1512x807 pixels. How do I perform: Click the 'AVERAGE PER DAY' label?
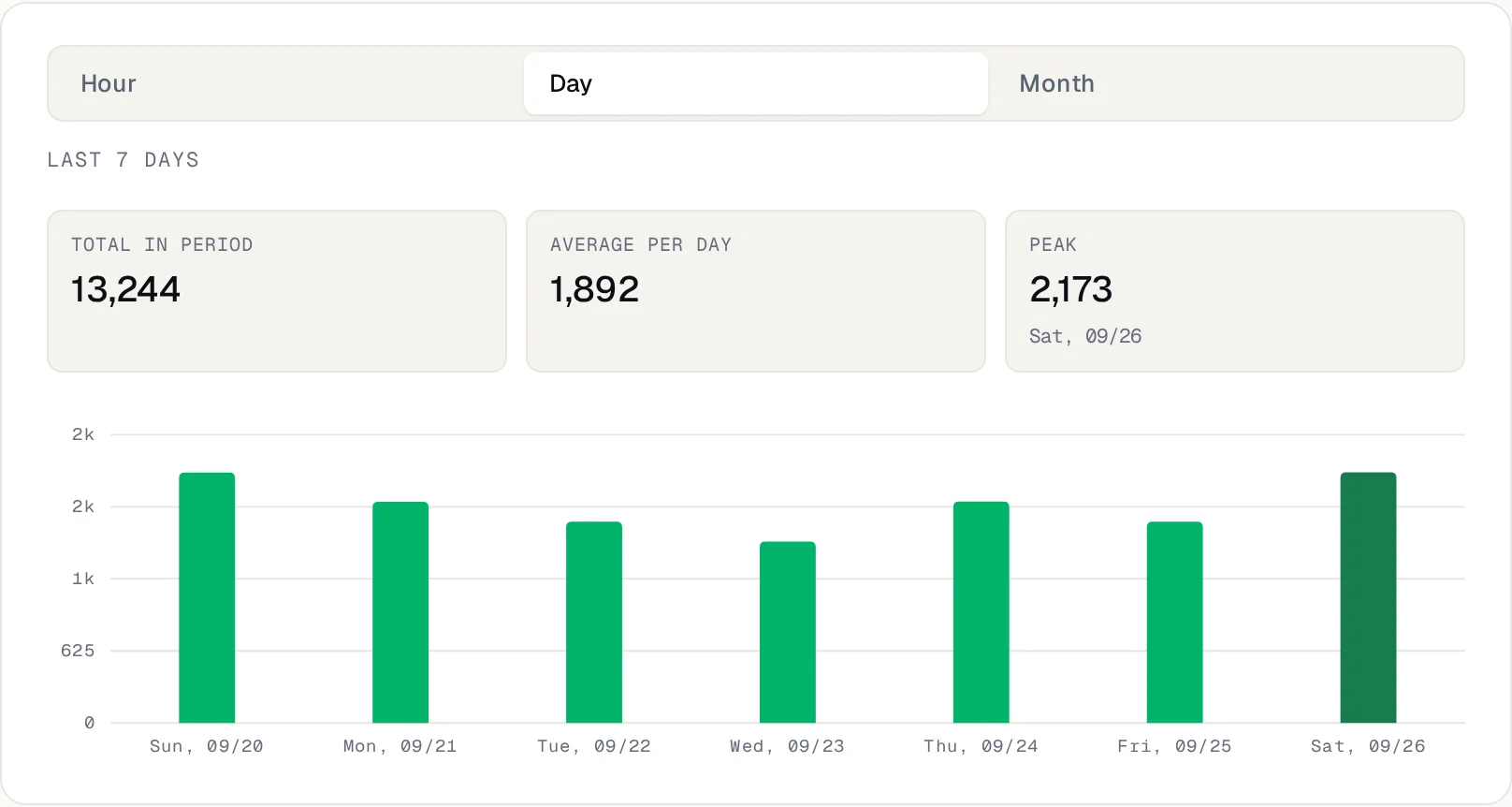pos(641,244)
